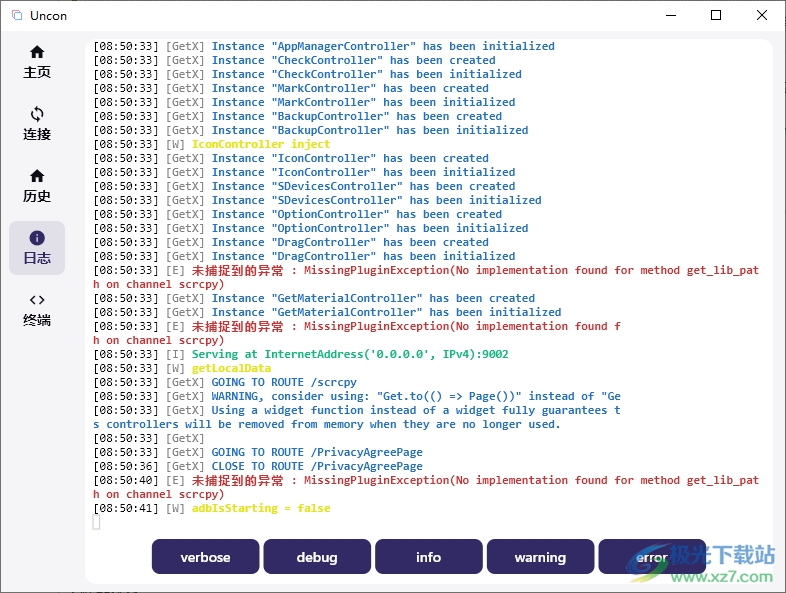Click the 主页 sidebar label

(x=37, y=72)
